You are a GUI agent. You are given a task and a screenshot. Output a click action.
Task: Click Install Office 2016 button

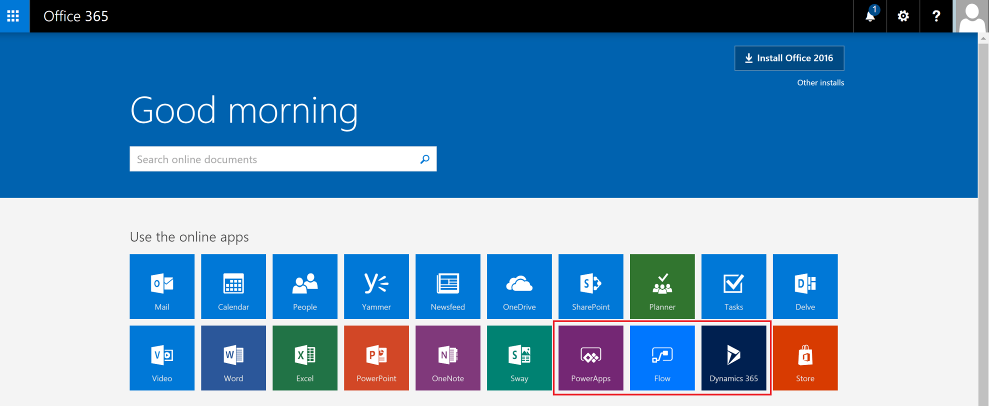tap(789, 58)
